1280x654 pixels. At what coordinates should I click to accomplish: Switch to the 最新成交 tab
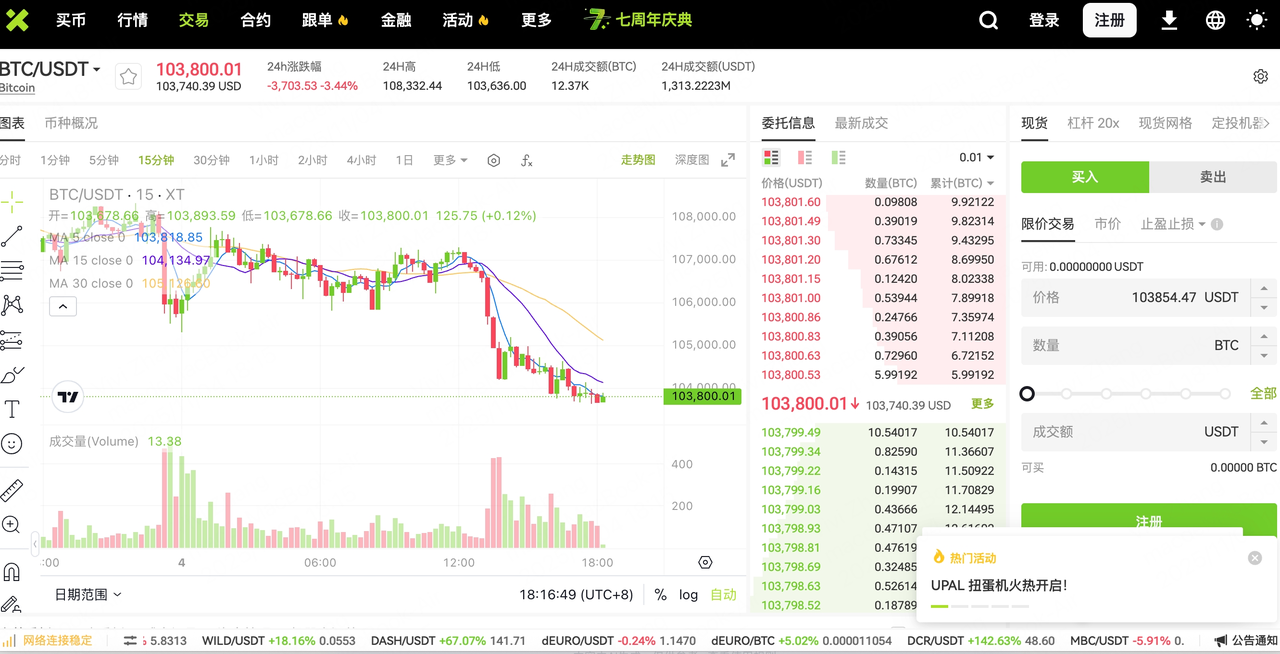click(x=861, y=123)
